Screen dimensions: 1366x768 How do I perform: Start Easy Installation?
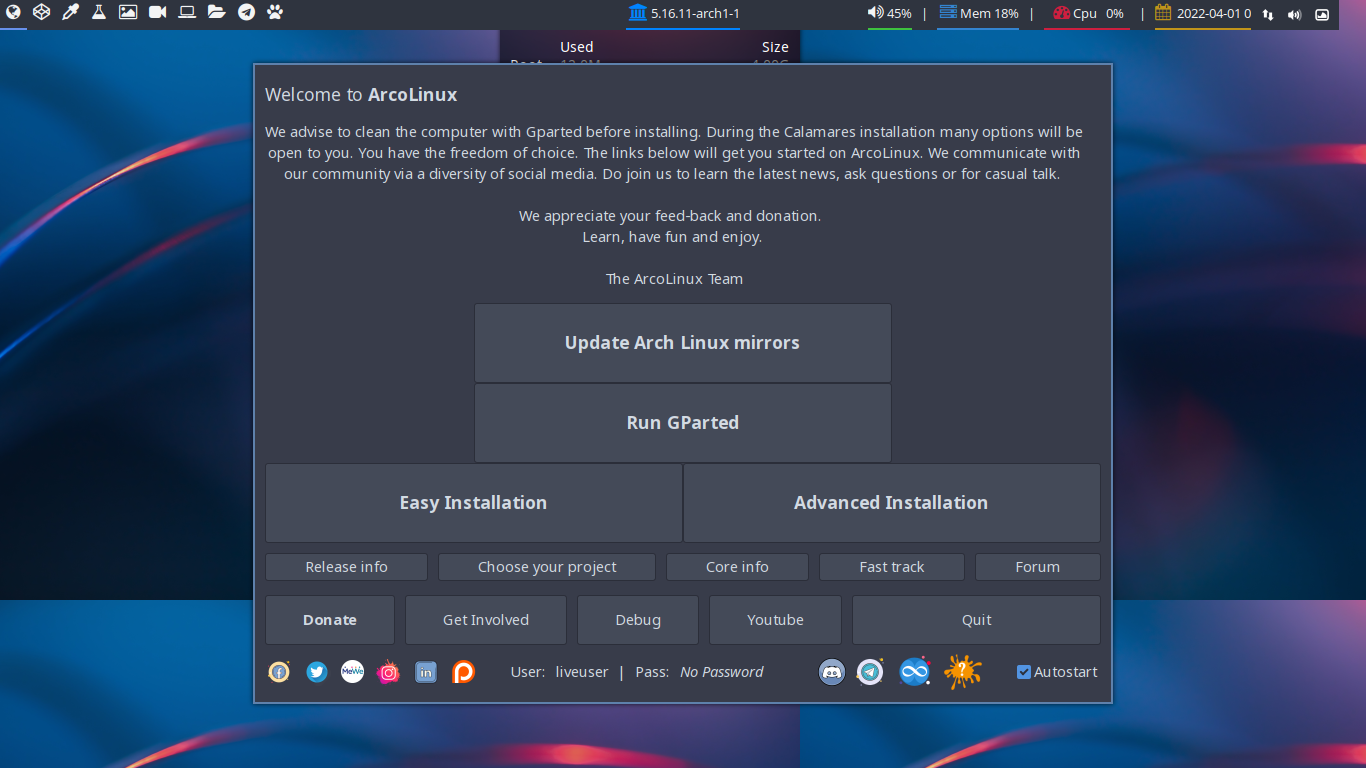point(473,503)
